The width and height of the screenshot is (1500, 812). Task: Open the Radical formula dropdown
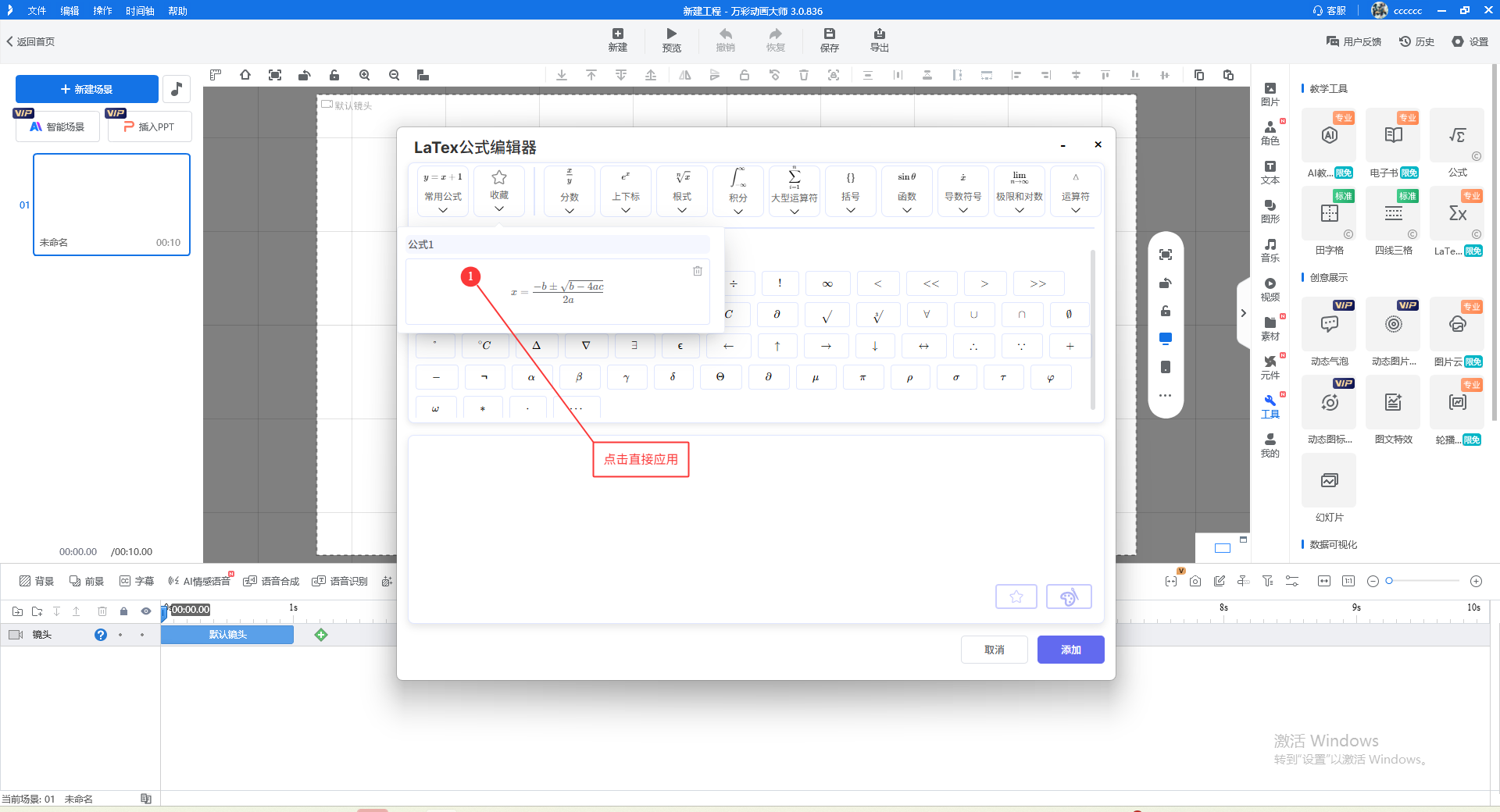(x=682, y=191)
